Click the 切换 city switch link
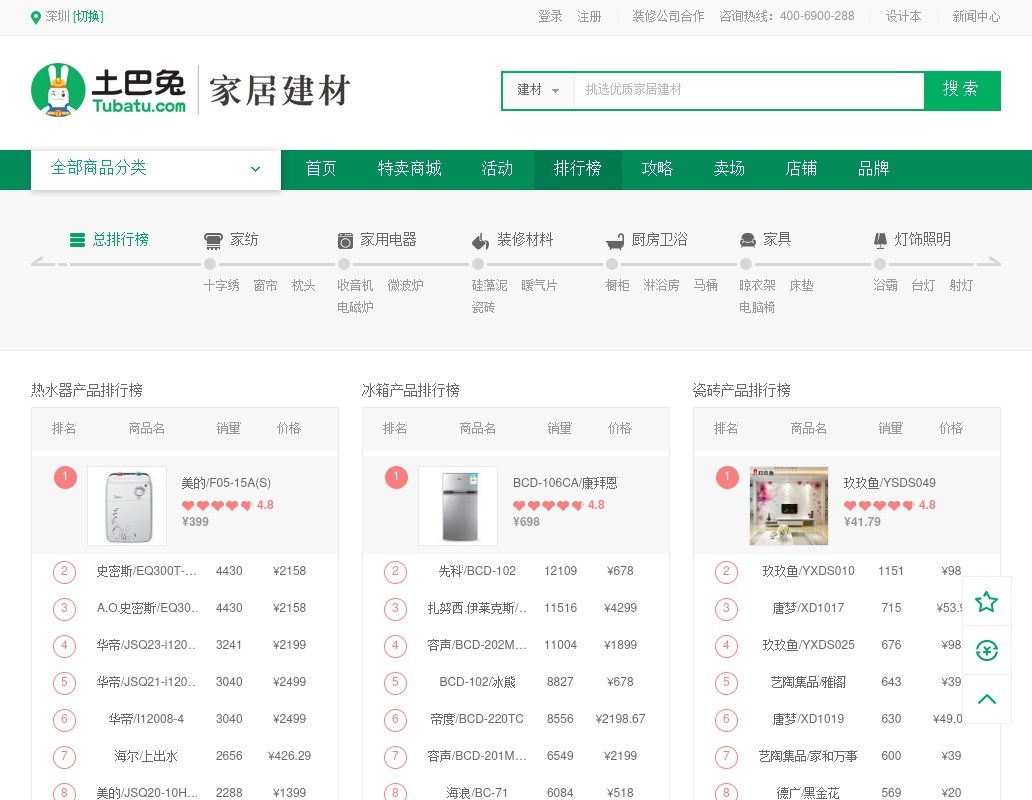 pyautogui.click(x=88, y=17)
